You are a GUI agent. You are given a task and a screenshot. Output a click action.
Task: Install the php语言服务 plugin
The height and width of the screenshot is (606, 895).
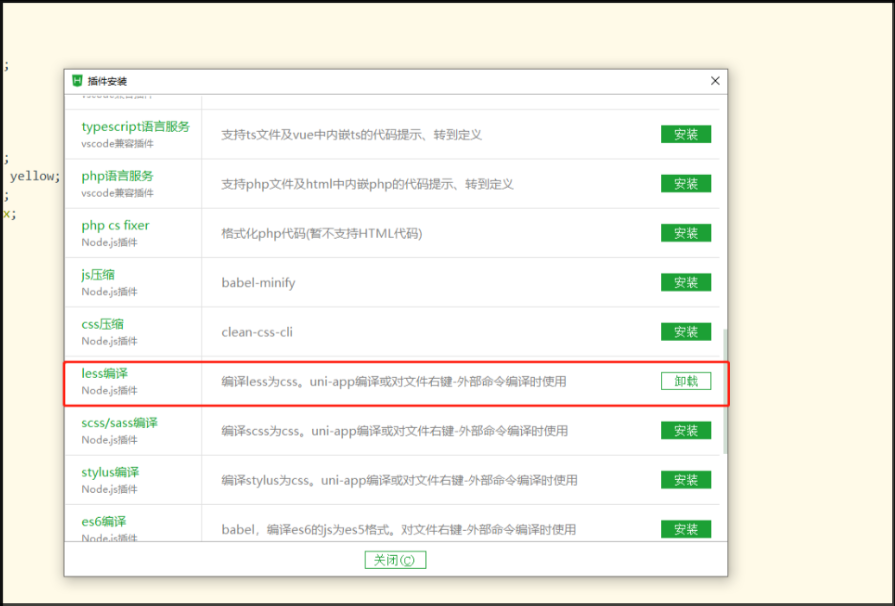coord(685,183)
